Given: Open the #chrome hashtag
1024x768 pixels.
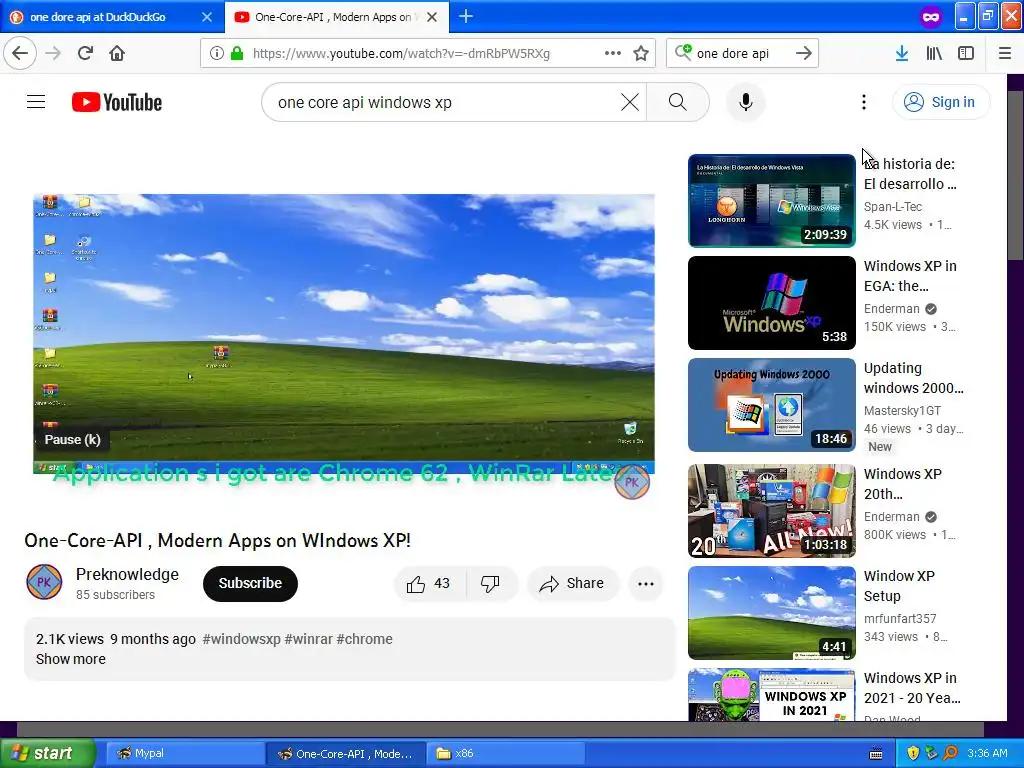Looking at the screenshot, I should point(365,639).
